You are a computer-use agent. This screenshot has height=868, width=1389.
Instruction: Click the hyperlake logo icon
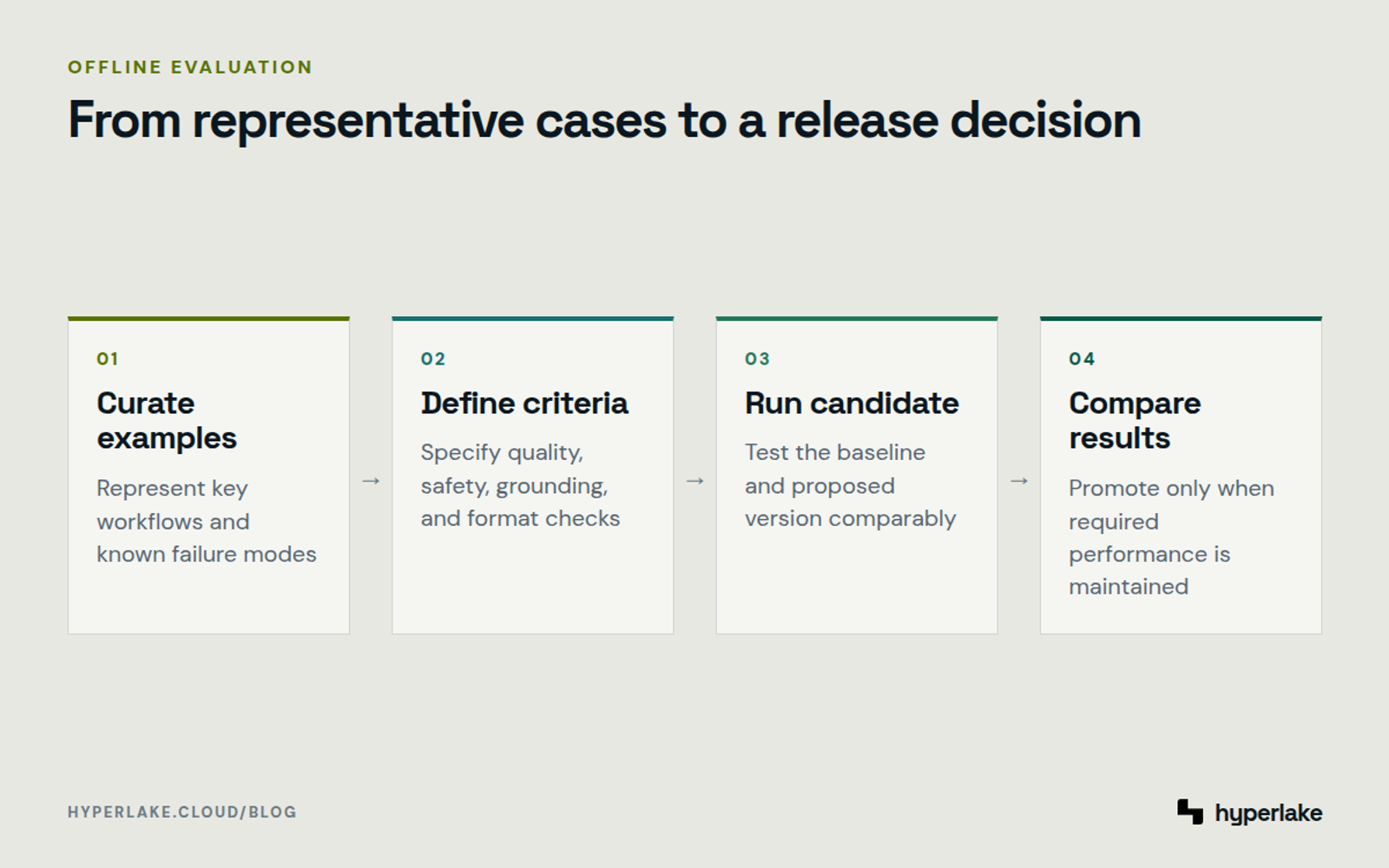(x=1190, y=812)
